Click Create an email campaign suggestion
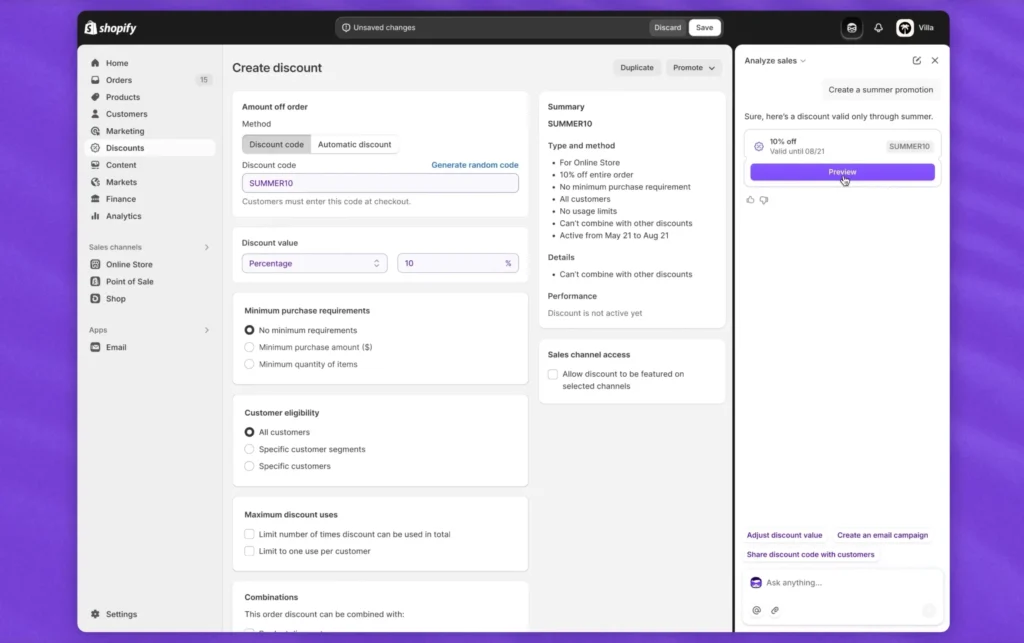 [x=882, y=535]
